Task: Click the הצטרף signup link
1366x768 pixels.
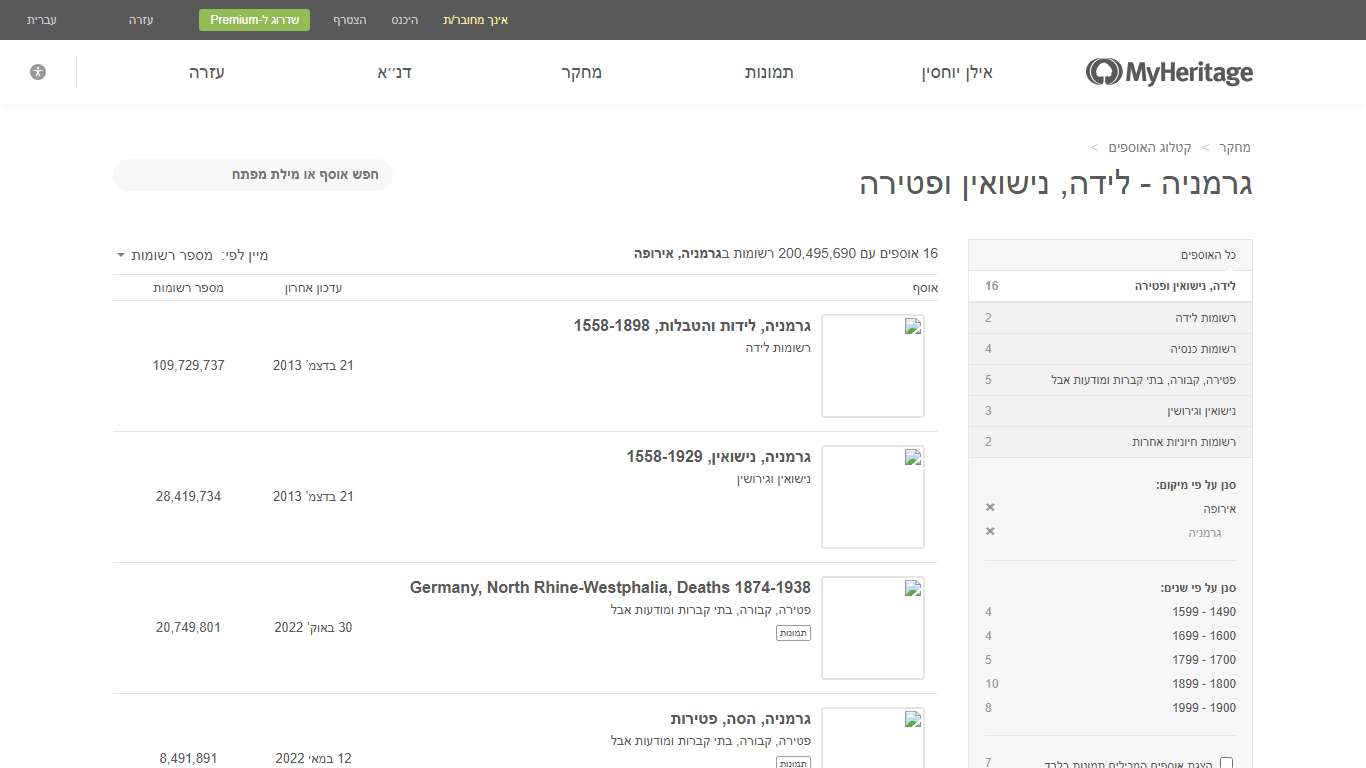Action: coord(349,20)
